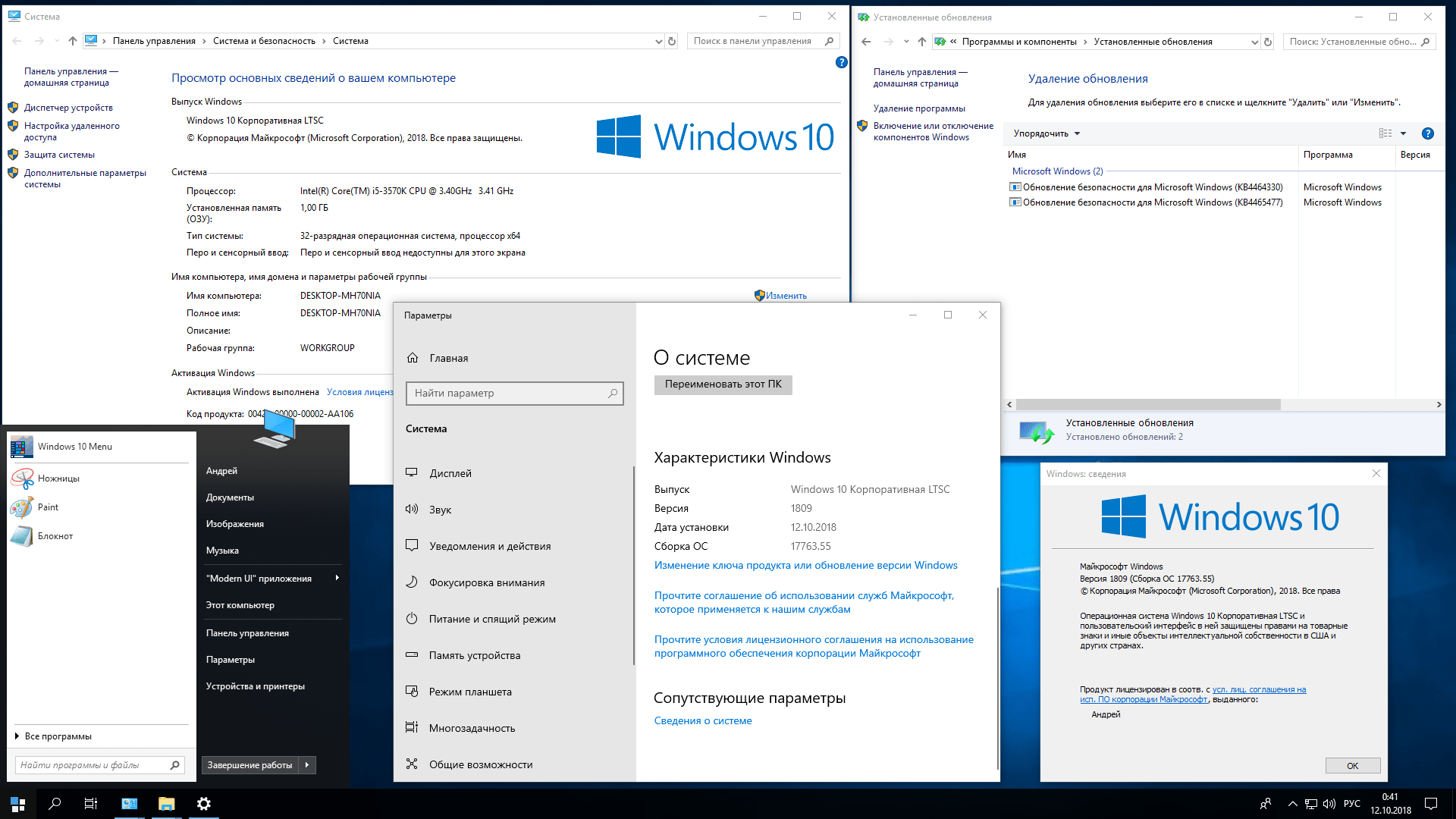Click the Найти параметр search field
This screenshot has height=819, width=1456.
(514, 393)
